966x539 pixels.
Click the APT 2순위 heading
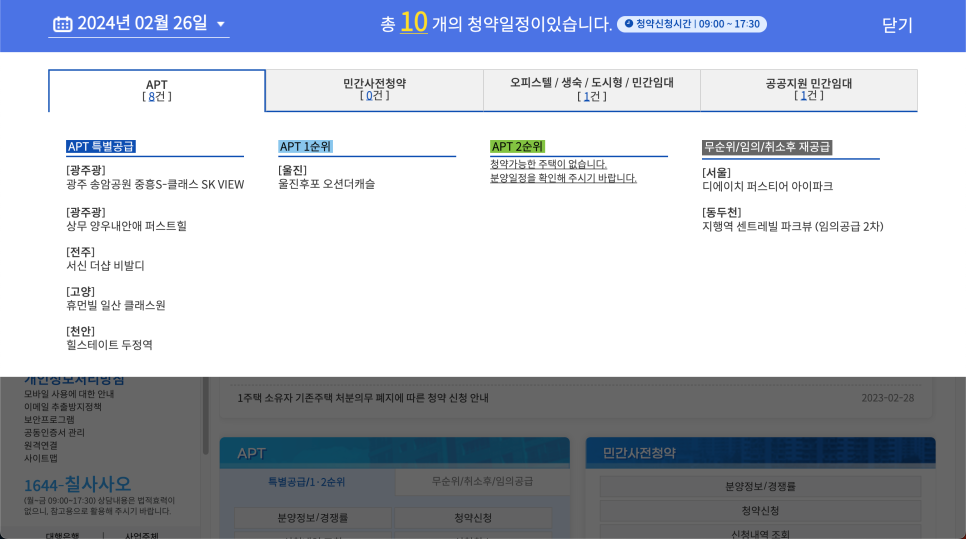pyautogui.click(x=518, y=147)
